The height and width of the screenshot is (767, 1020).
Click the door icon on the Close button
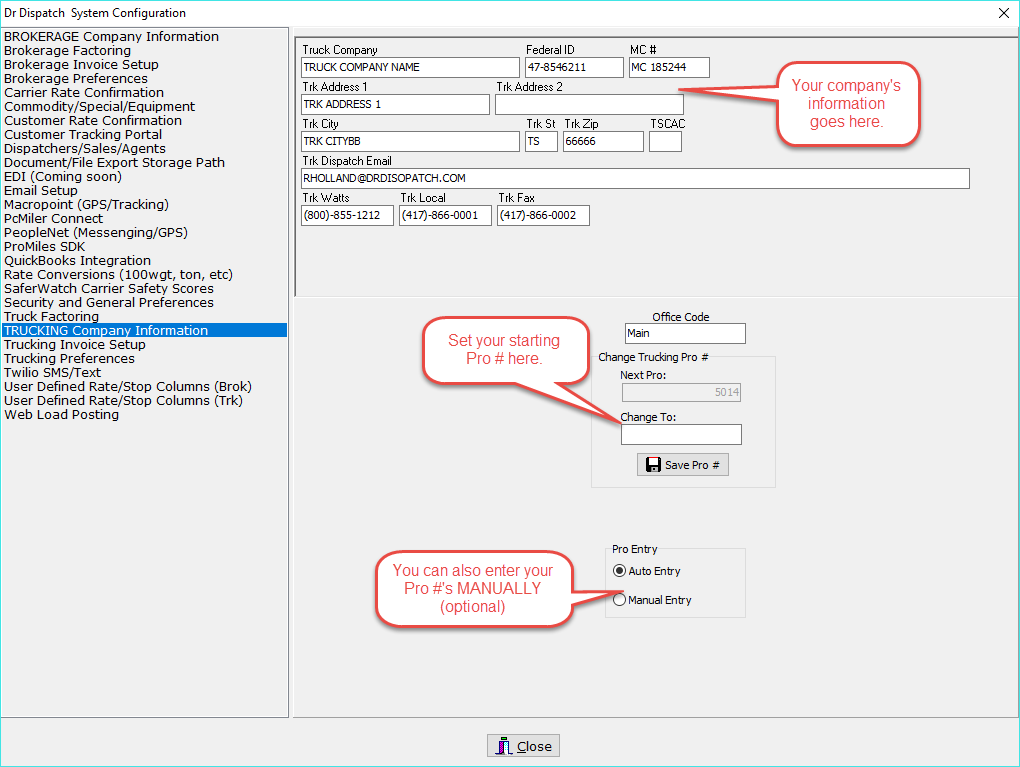(x=504, y=746)
